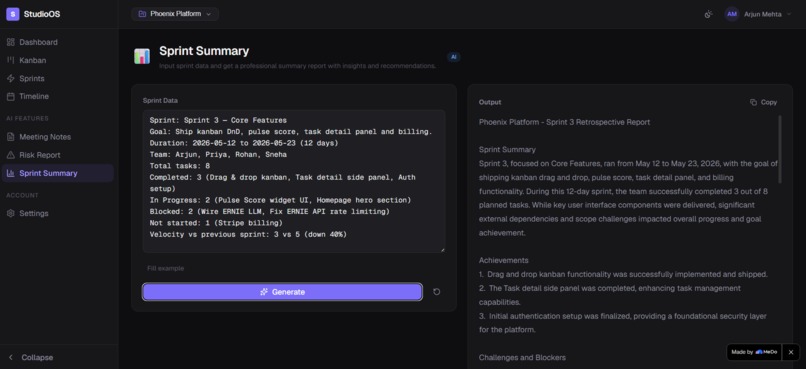Click the Fill example link
The image size is (806, 369).
pos(166,268)
